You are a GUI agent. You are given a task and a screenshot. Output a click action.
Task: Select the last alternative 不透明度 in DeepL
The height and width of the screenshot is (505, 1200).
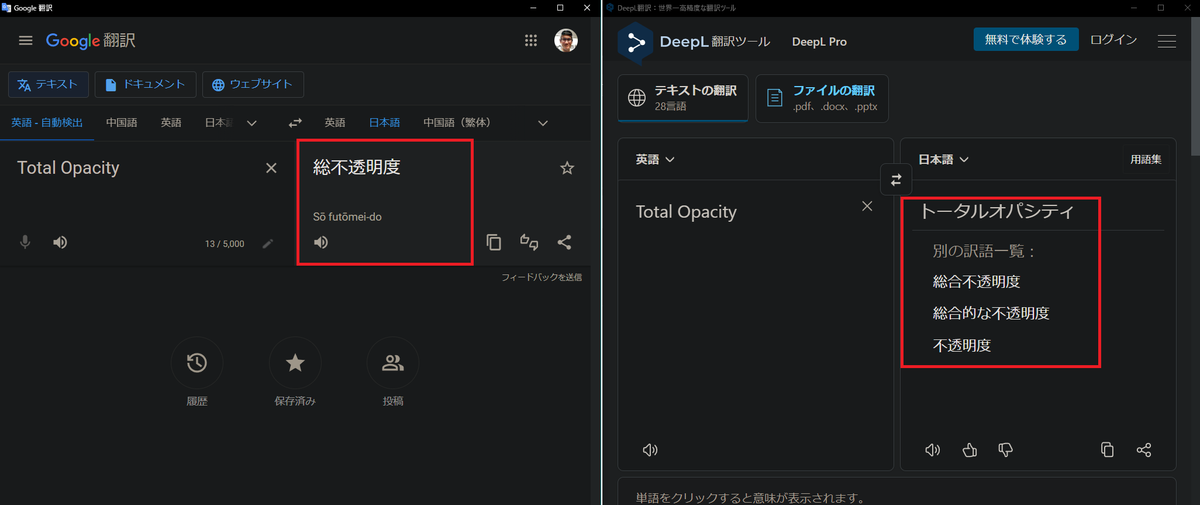[962, 346]
